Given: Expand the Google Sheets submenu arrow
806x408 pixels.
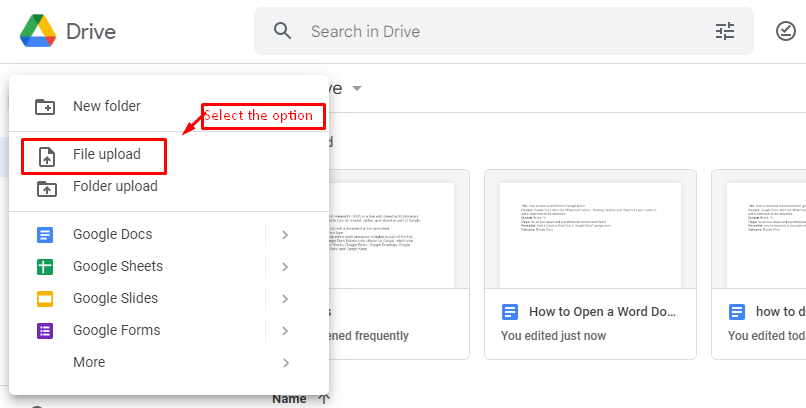Looking at the screenshot, I should click(x=285, y=267).
